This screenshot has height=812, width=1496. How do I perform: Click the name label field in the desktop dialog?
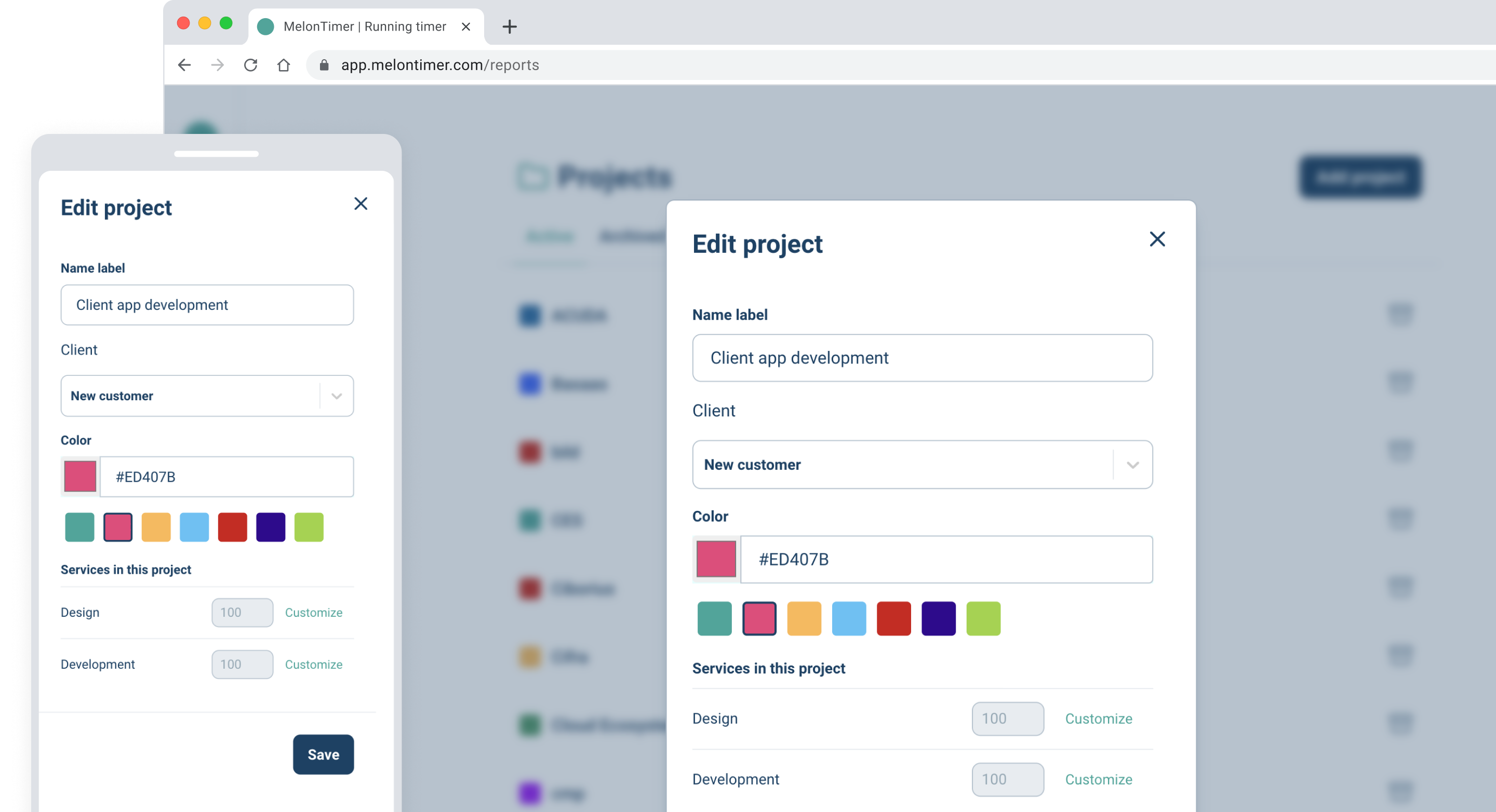pos(922,358)
